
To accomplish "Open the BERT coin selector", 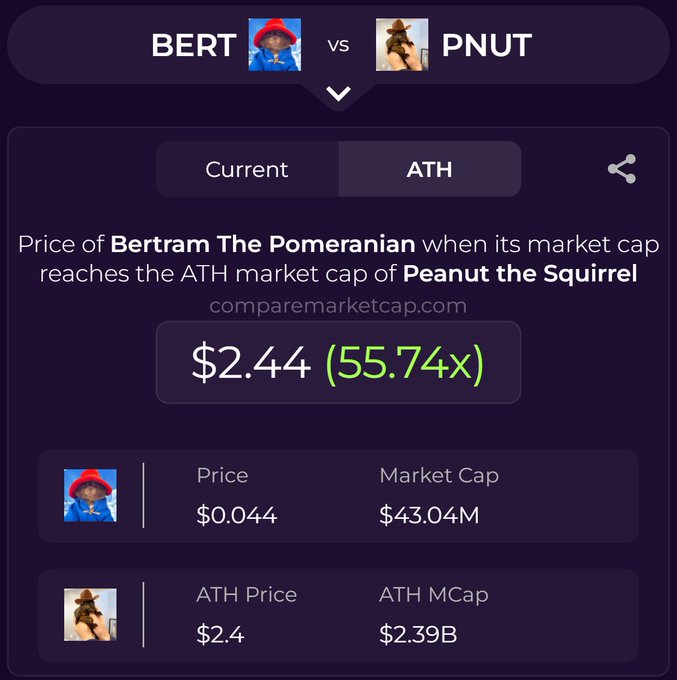I will [193, 45].
